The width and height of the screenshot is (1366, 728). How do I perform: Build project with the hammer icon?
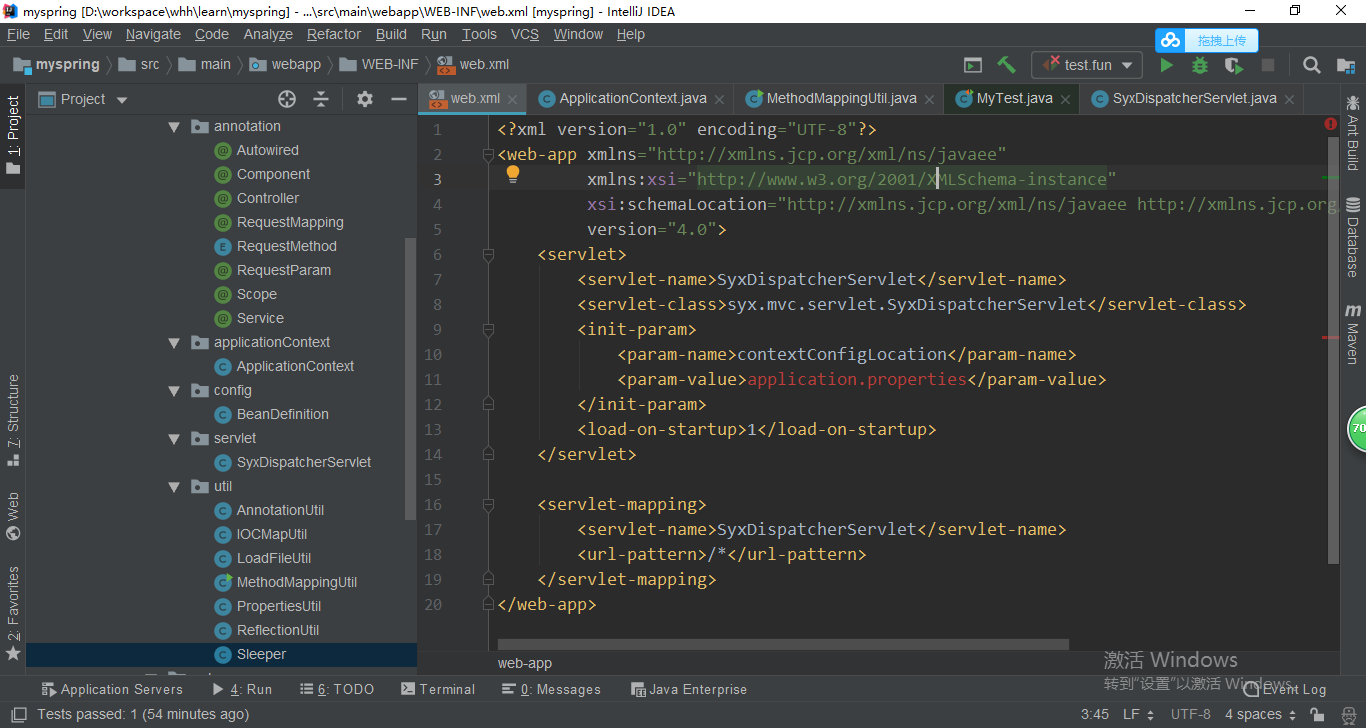(x=1006, y=65)
